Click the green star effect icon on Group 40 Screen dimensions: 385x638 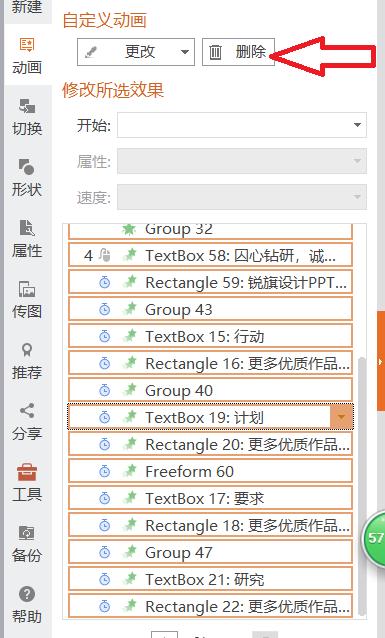(129, 390)
